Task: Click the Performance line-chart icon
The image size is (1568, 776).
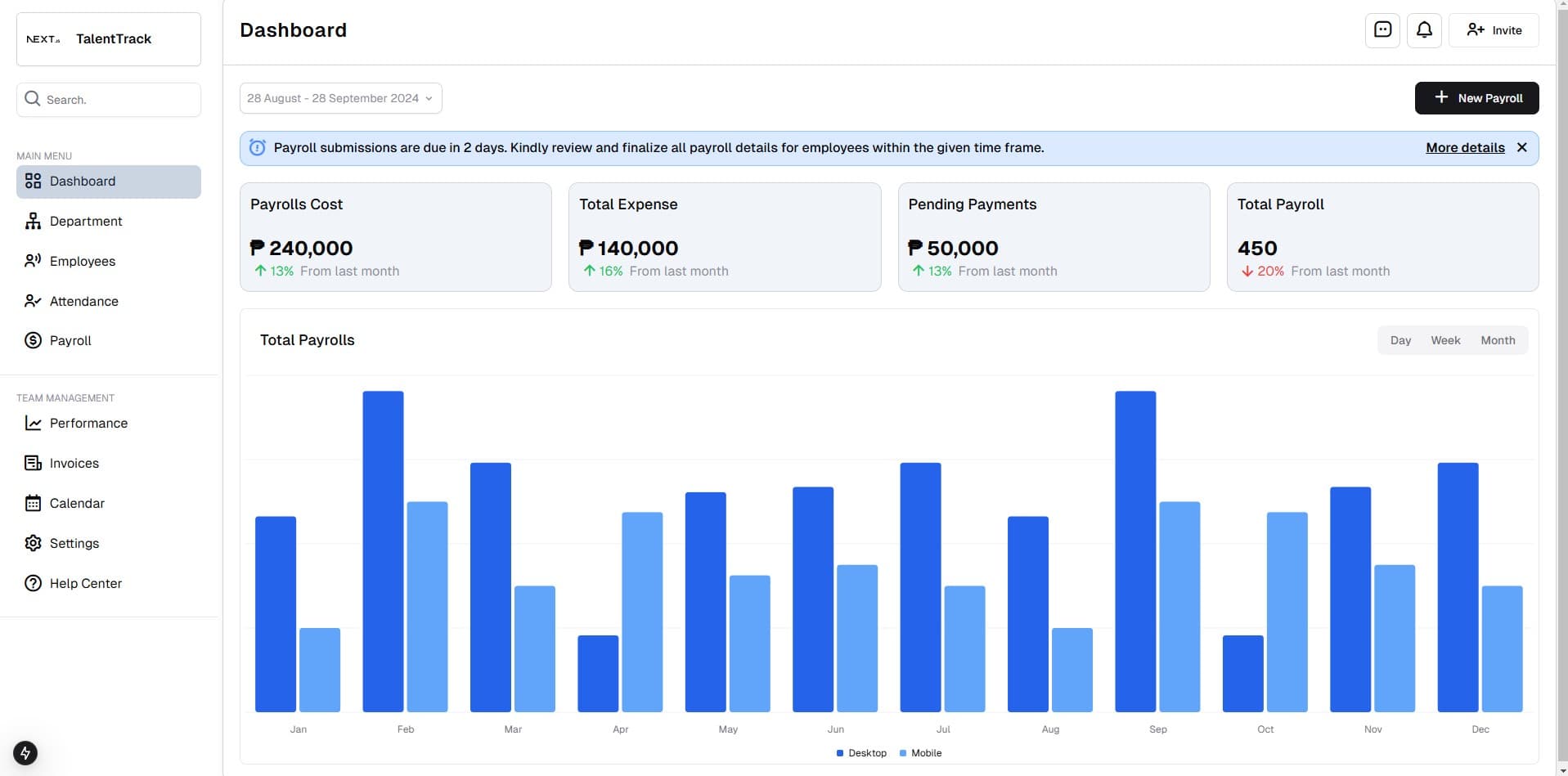Action: click(x=33, y=424)
